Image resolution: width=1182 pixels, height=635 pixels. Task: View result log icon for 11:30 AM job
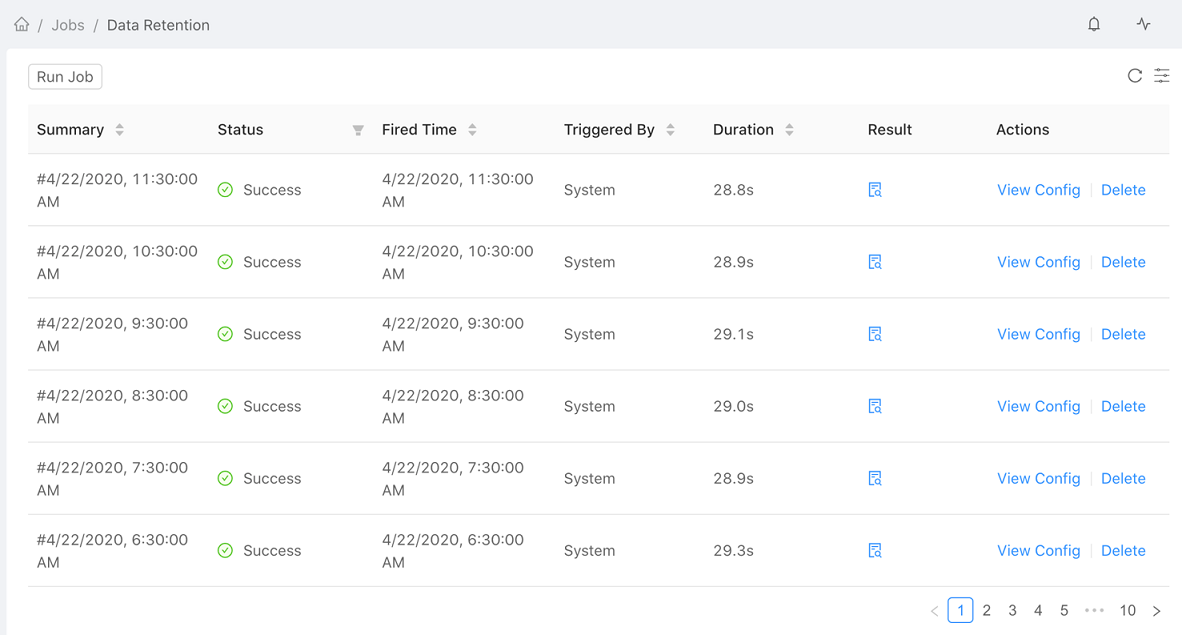tap(875, 189)
